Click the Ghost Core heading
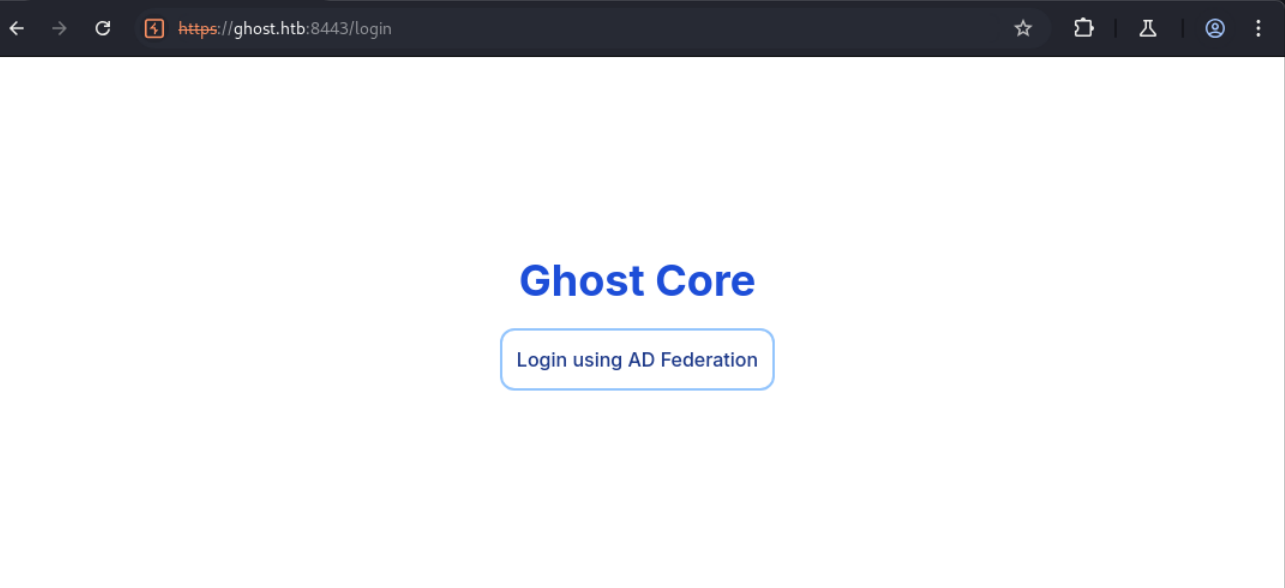 point(636,280)
